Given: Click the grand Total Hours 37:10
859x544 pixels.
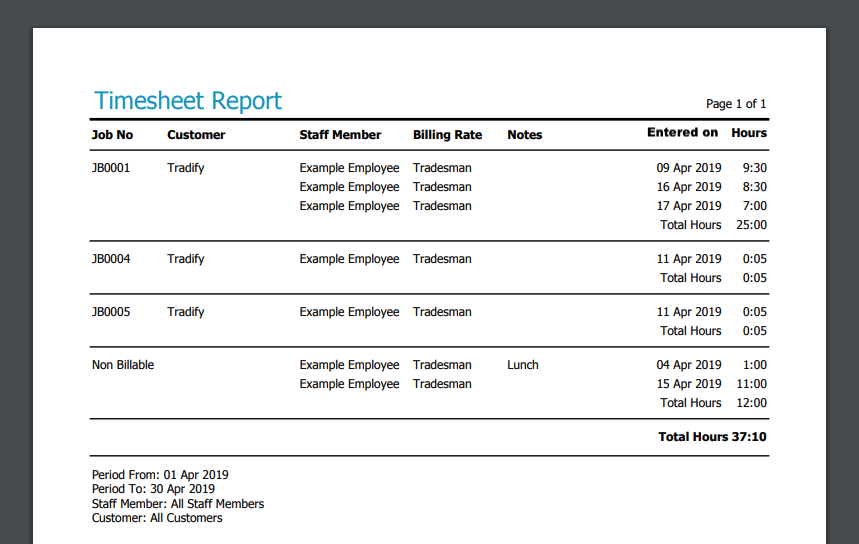Looking at the screenshot, I should (x=712, y=437).
